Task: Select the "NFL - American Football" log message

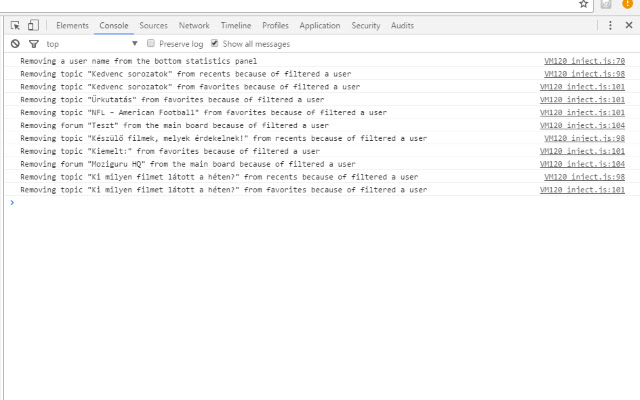Action: click(x=203, y=113)
